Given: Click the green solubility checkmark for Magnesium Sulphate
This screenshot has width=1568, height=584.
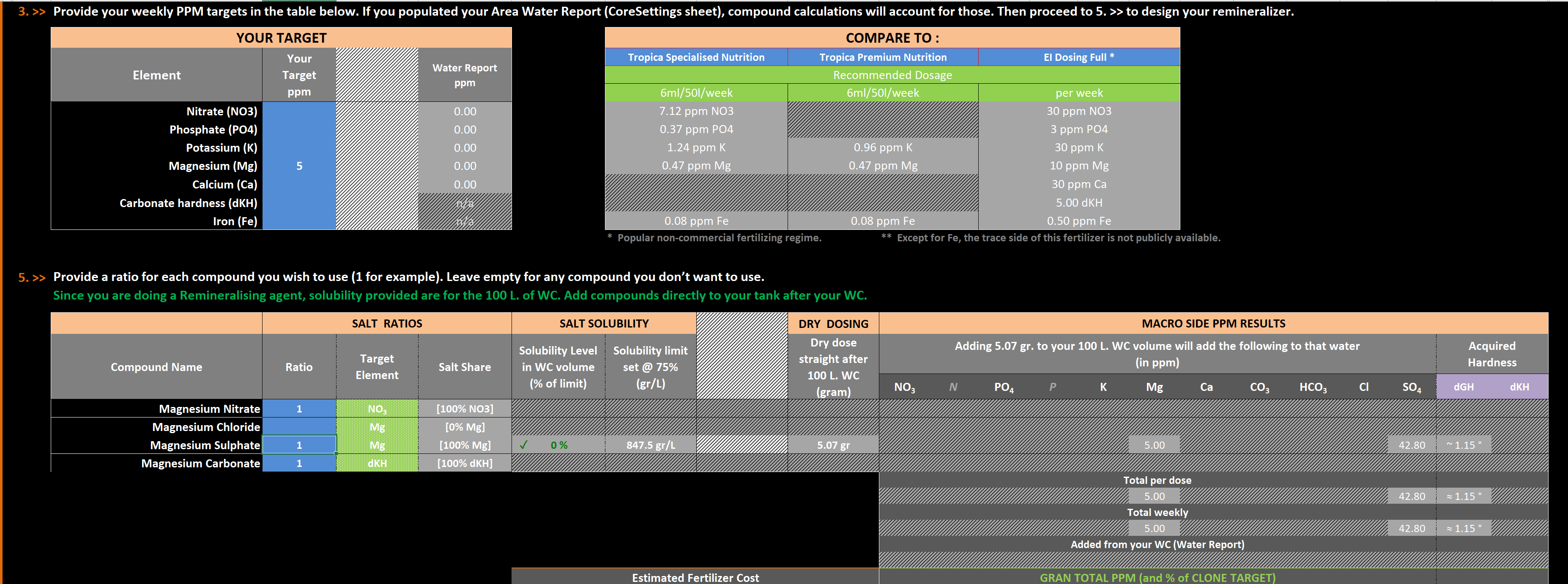Looking at the screenshot, I should point(523,445).
